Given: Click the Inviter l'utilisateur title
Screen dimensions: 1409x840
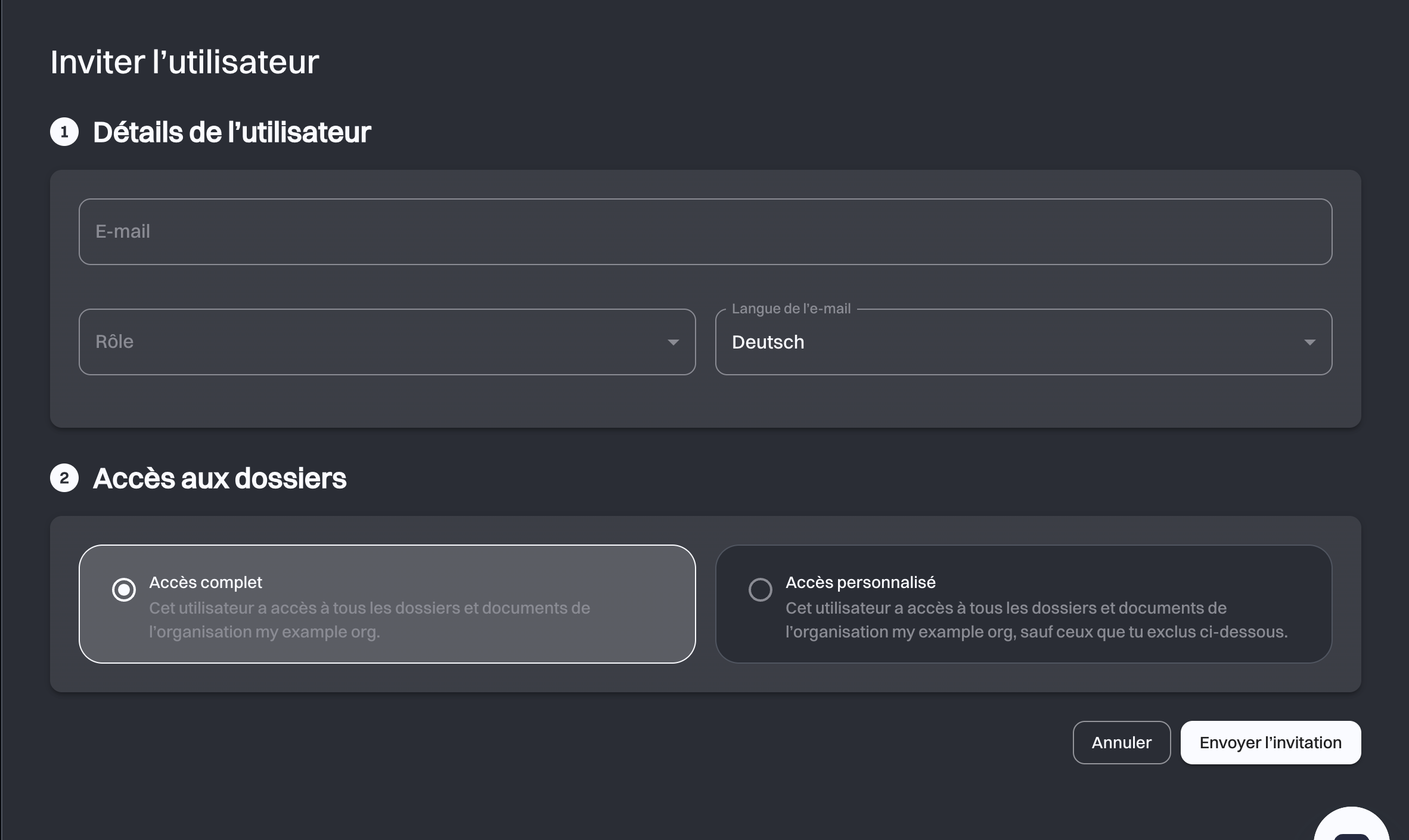Looking at the screenshot, I should coord(185,62).
